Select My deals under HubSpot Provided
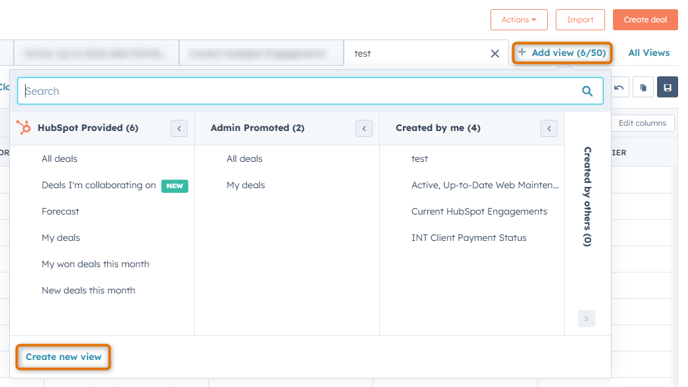688x387 pixels. click(x=61, y=238)
